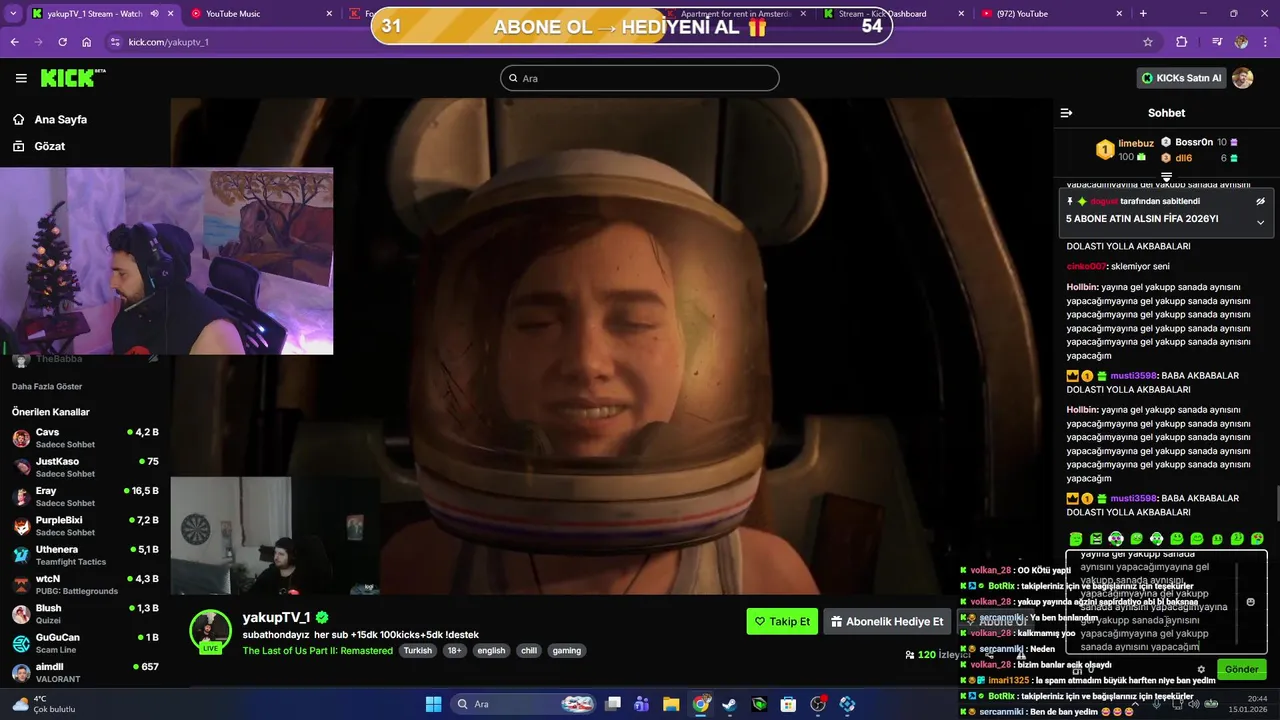
Task: Switch to Stream - Kick Dashboard tab
Action: (x=893, y=14)
